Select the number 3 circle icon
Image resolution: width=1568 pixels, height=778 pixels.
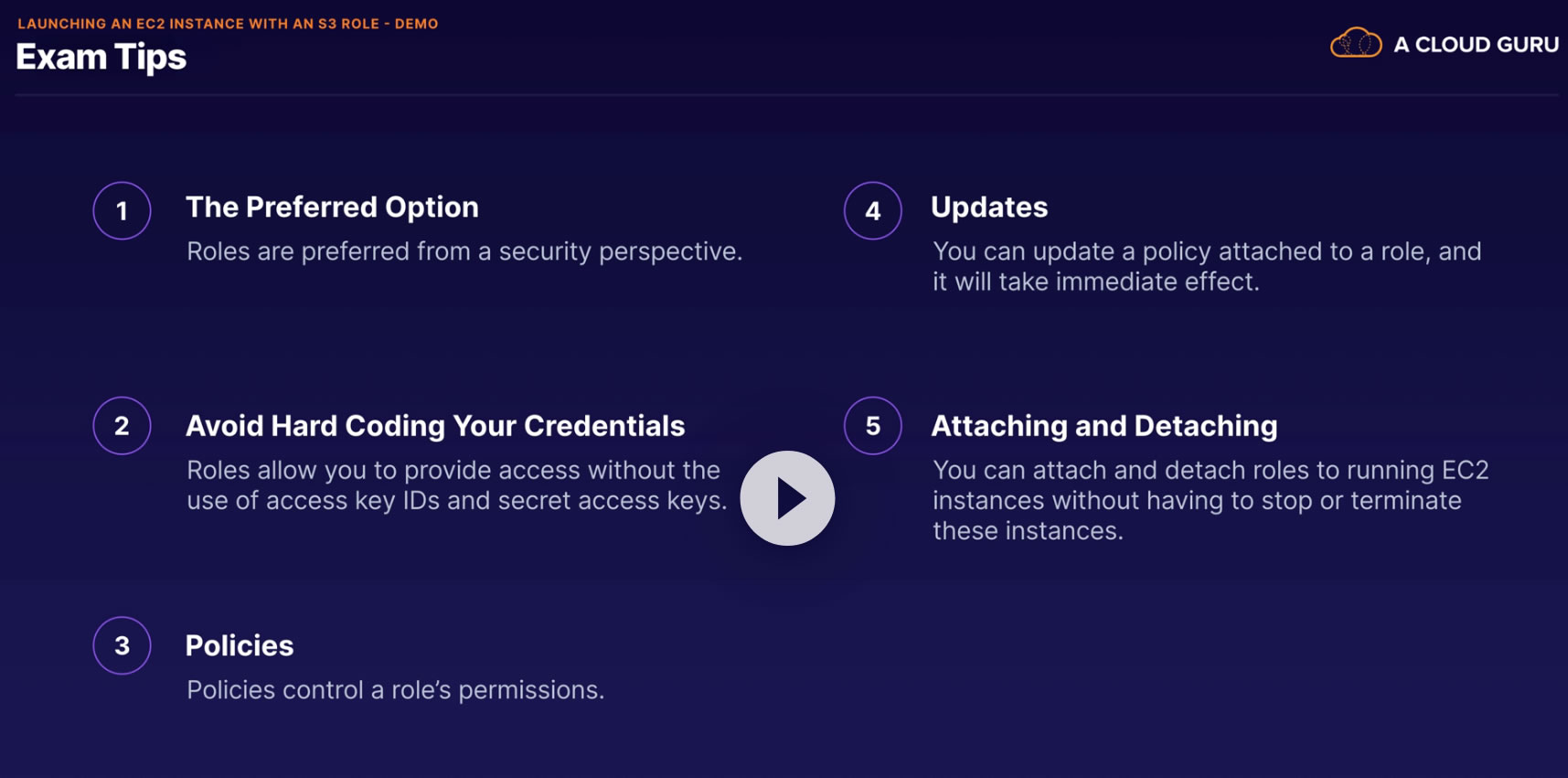click(122, 645)
